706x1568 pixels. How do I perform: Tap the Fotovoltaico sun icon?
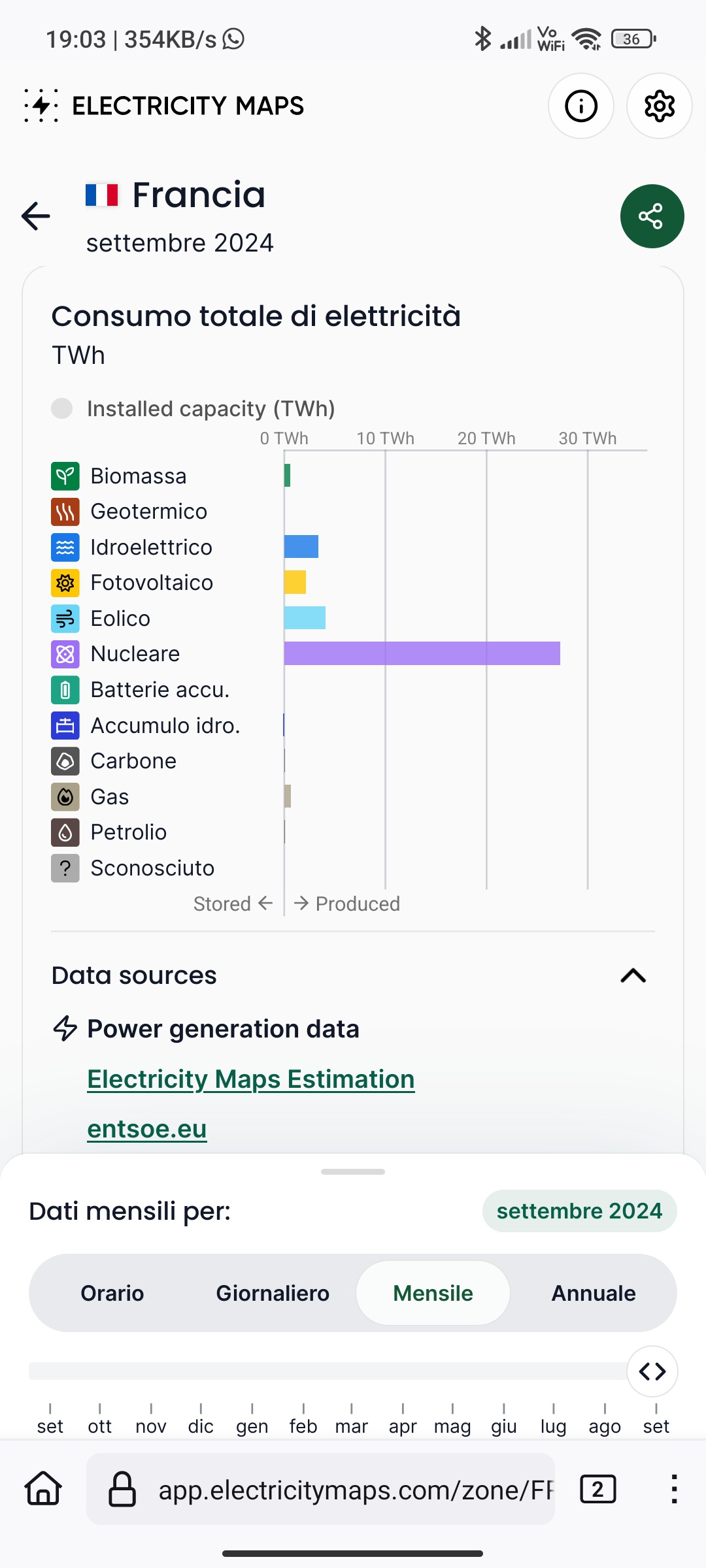(x=65, y=583)
